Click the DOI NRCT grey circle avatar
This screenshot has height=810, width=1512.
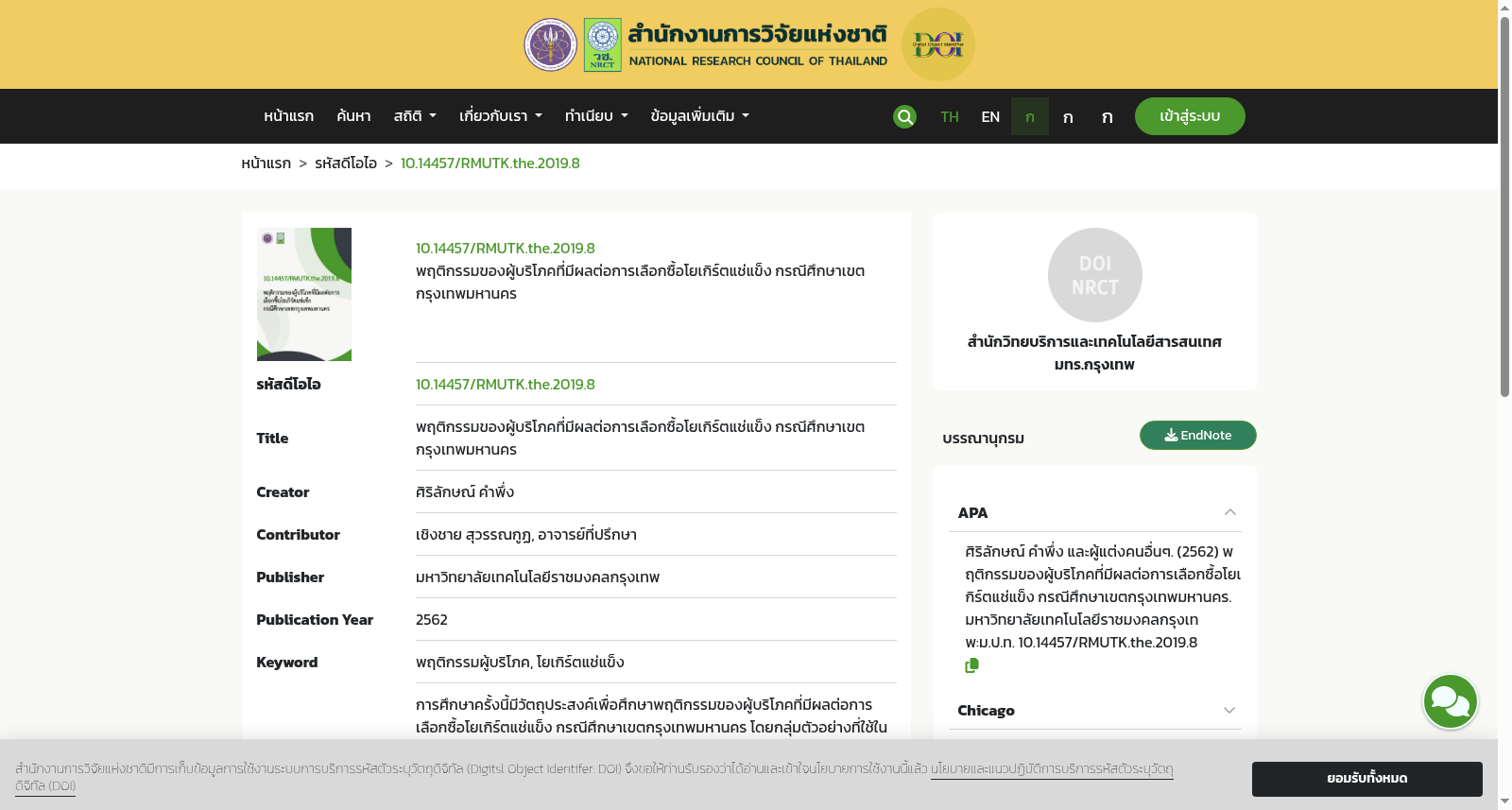click(1095, 275)
